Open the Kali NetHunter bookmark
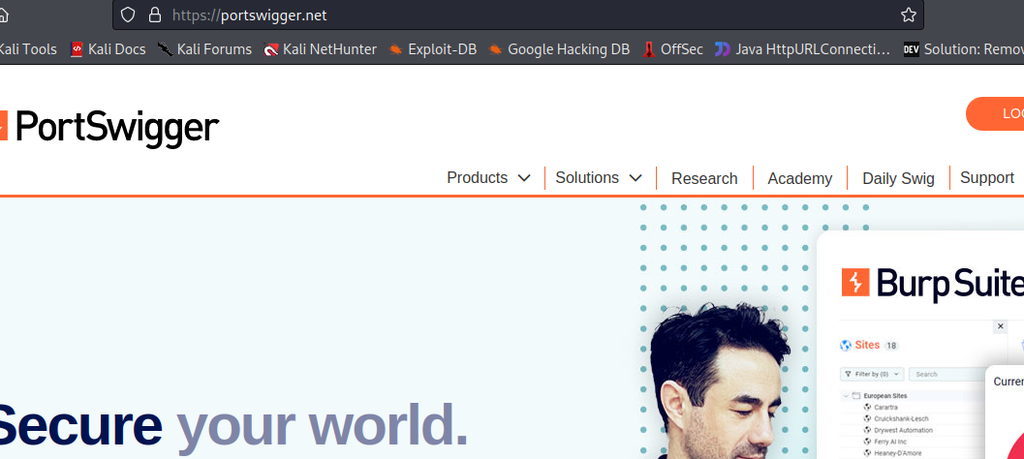Image resolution: width=1024 pixels, height=459 pixels. point(320,49)
